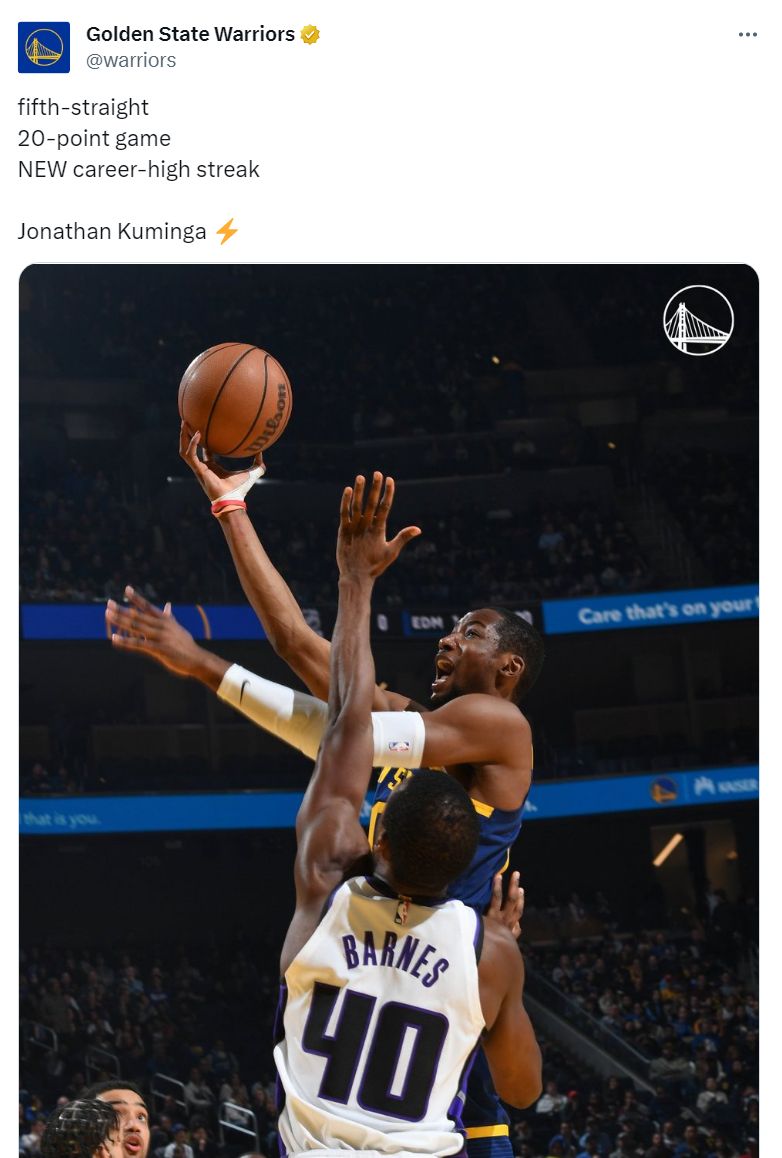Open the three-dot more options menu
The height and width of the screenshot is (1158, 782).
point(747,35)
